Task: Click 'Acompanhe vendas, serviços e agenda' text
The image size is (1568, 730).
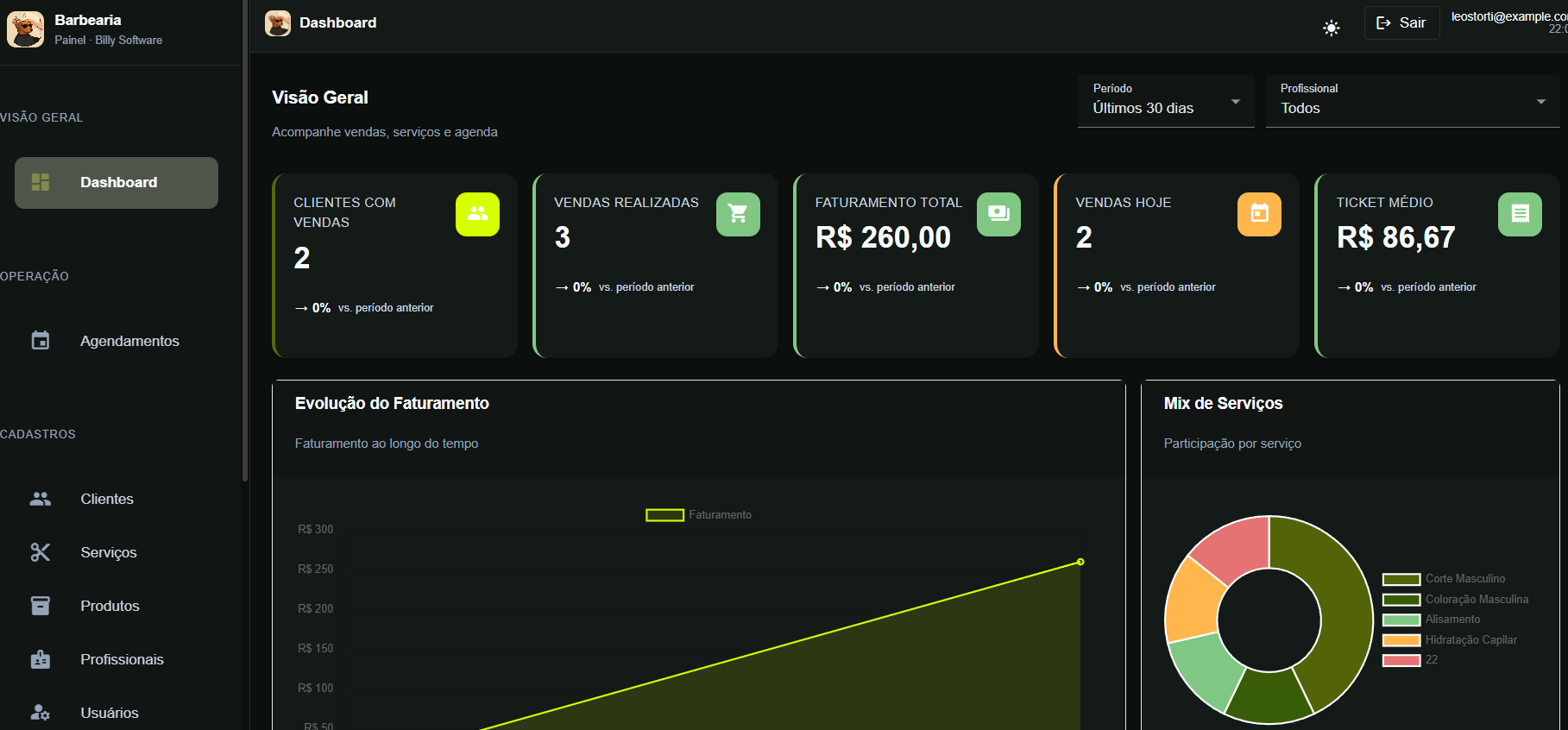Action: coord(385,132)
